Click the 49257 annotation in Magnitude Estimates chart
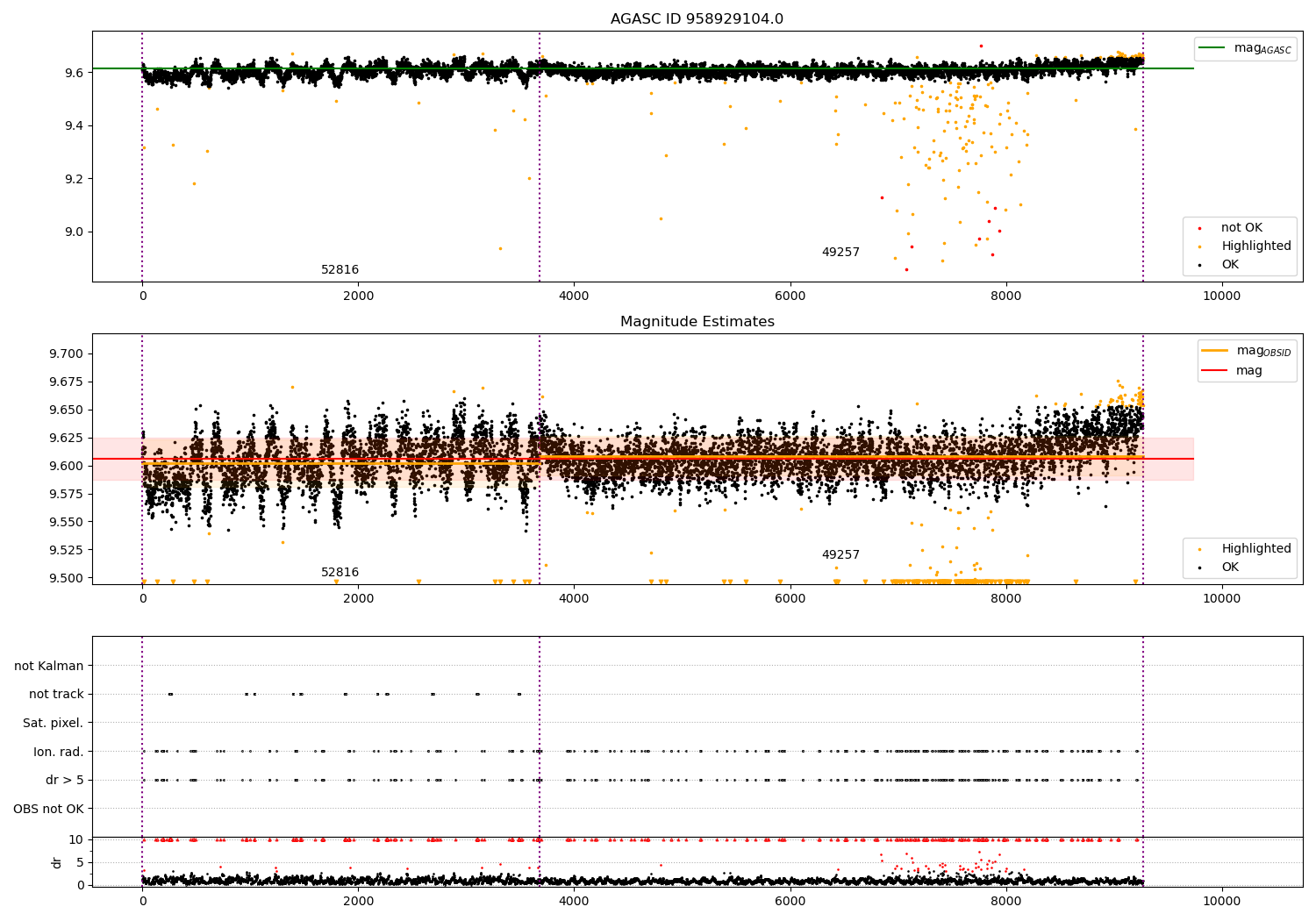The width and height of the screenshot is (1316, 921). click(x=840, y=555)
